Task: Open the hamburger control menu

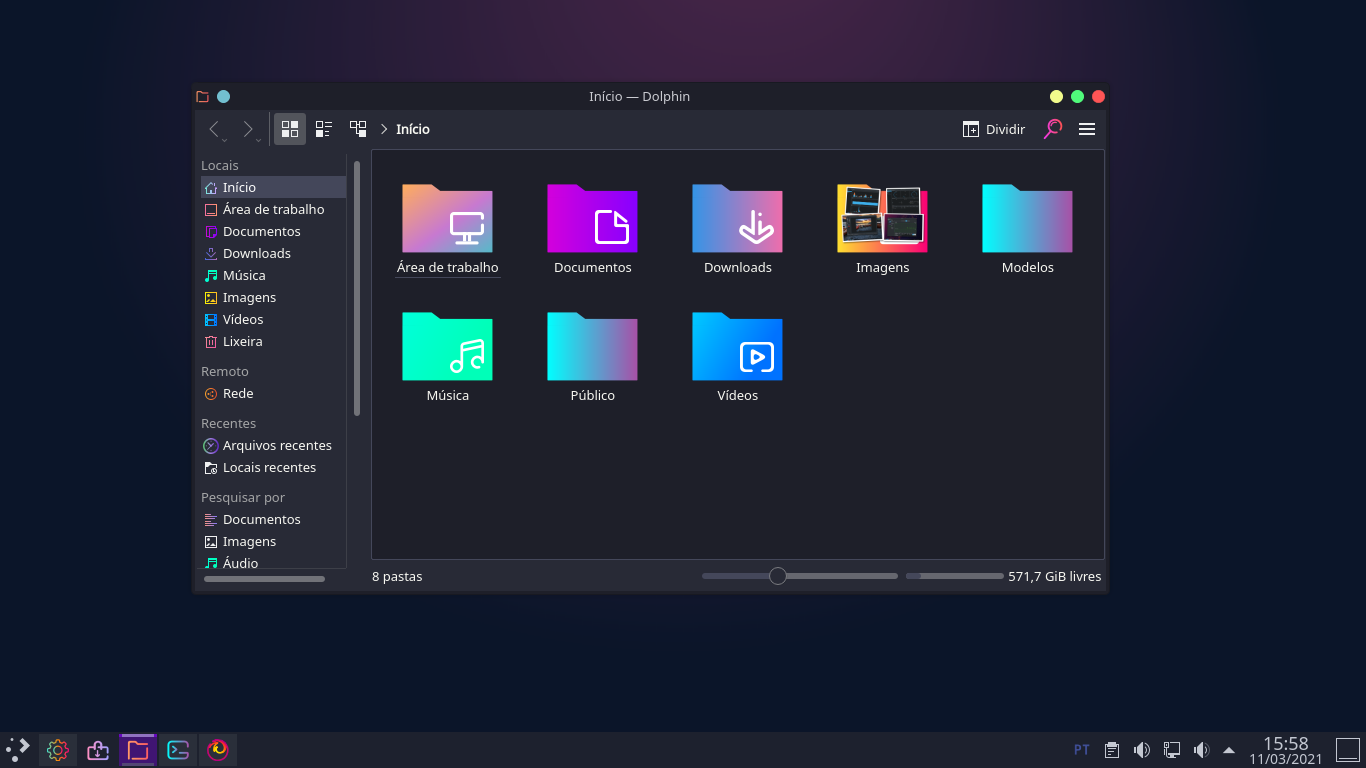Action: pyautogui.click(x=1087, y=129)
